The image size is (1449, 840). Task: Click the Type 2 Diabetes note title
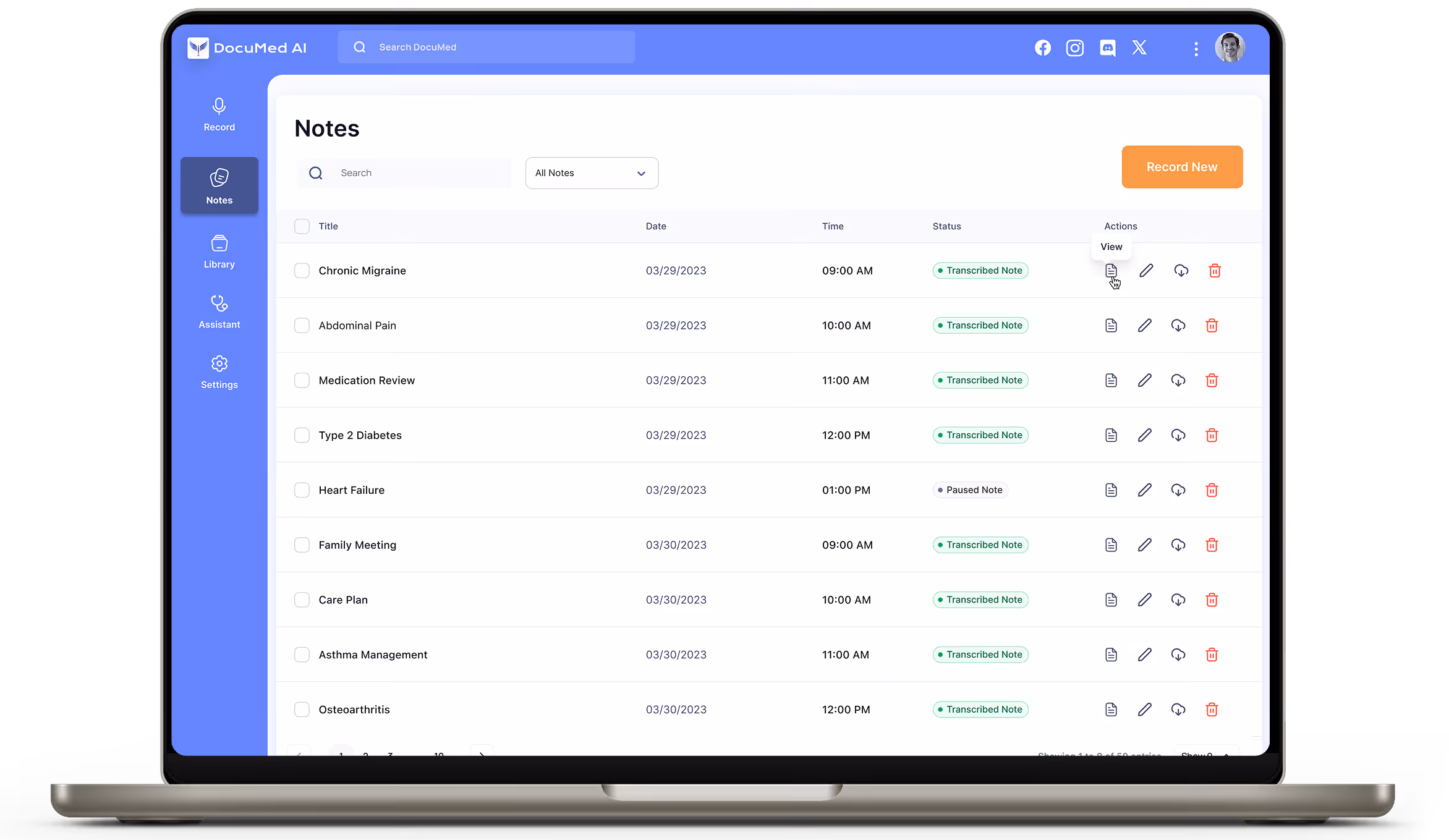(360, 435)
